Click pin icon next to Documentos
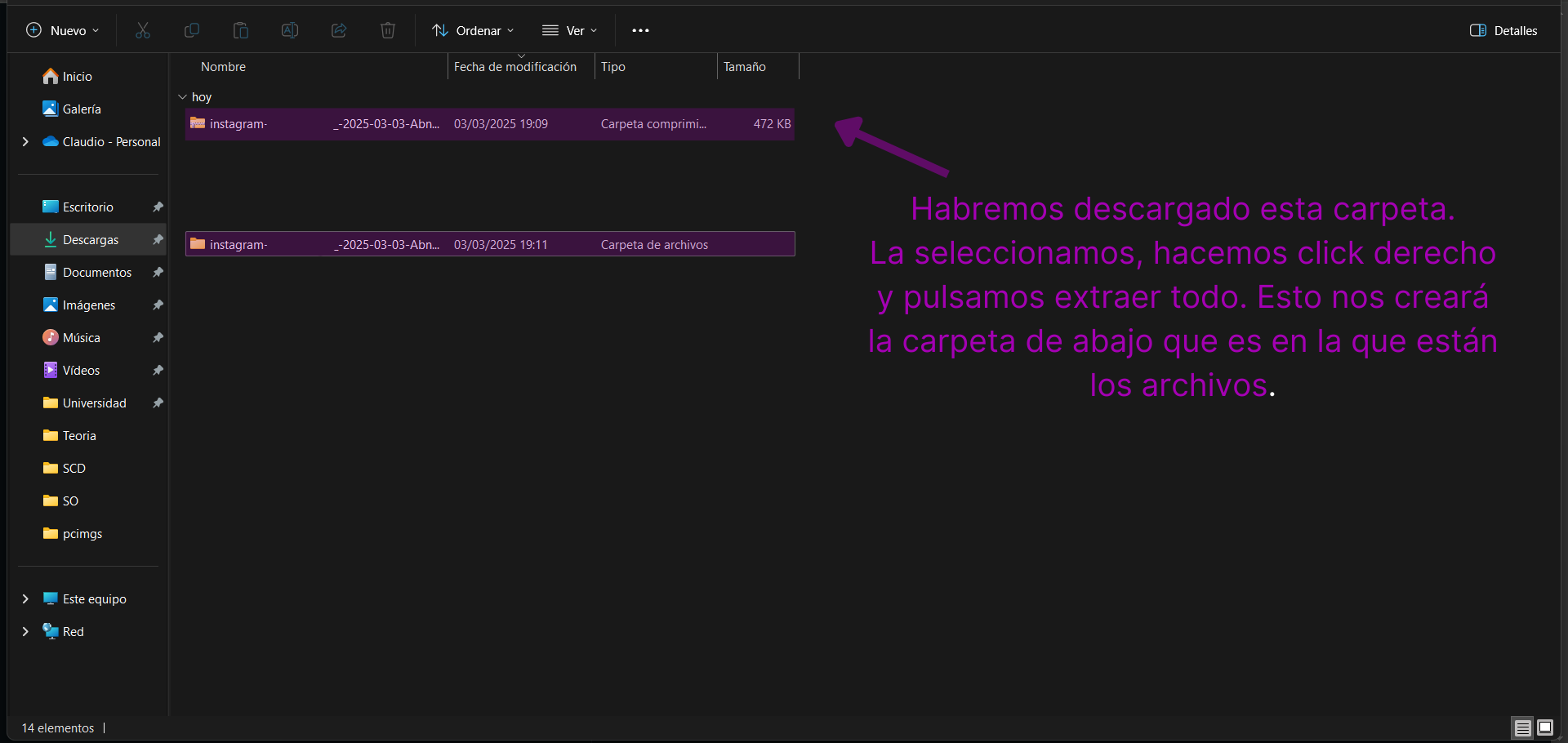 (x=158, y=272)
